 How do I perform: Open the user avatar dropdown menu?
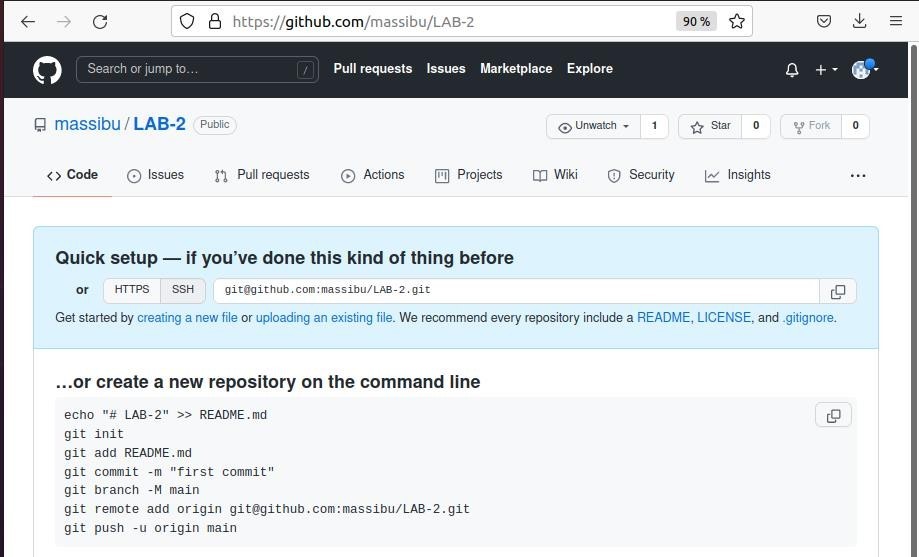(x=865, y=69)
